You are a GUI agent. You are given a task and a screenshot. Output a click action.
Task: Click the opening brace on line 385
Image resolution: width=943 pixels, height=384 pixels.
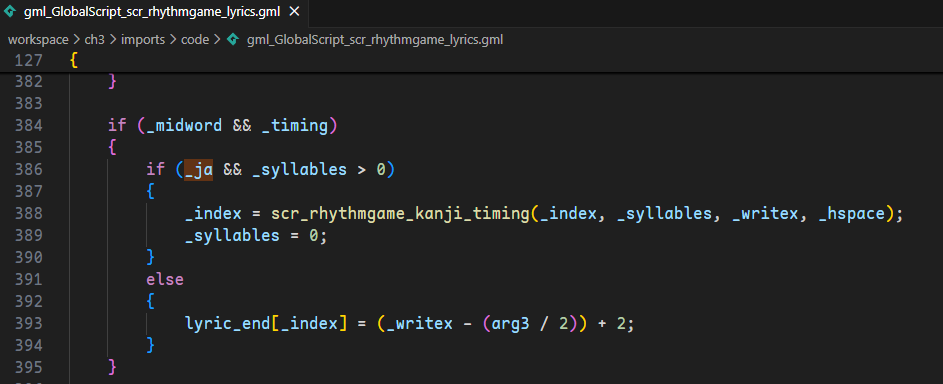click(112, 147)
